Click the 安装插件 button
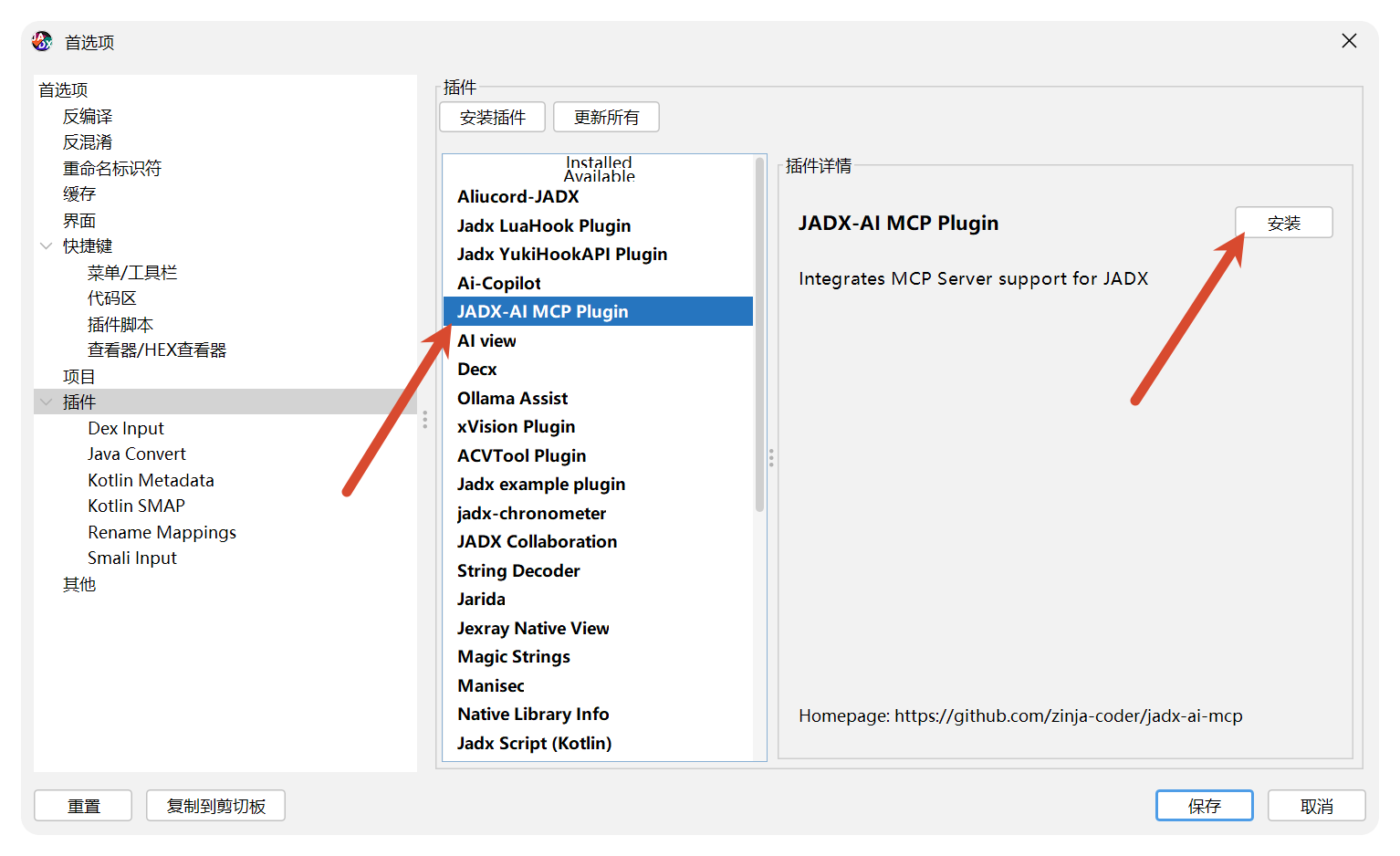The image size is (1400, 856). (x=493, y=118)
